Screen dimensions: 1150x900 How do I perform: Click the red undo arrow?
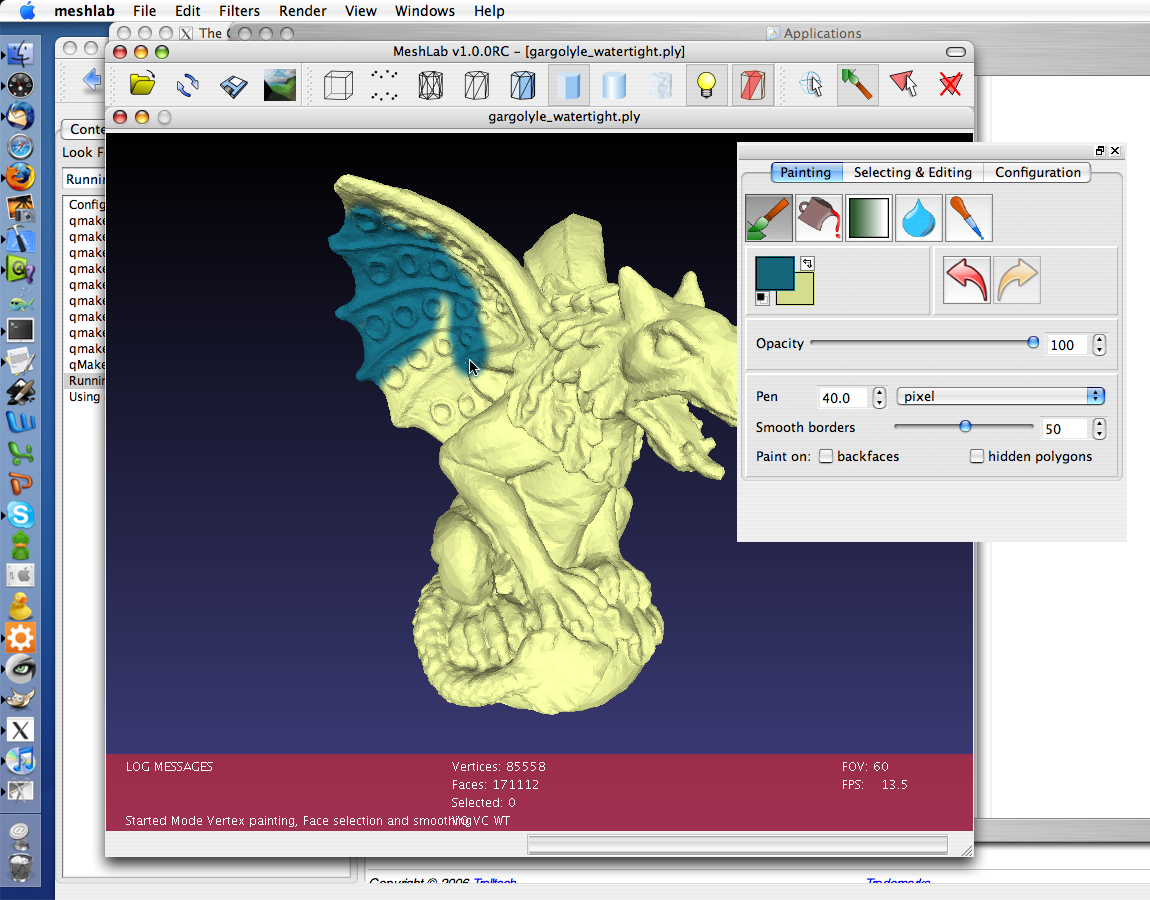click(x=966, y=280)
